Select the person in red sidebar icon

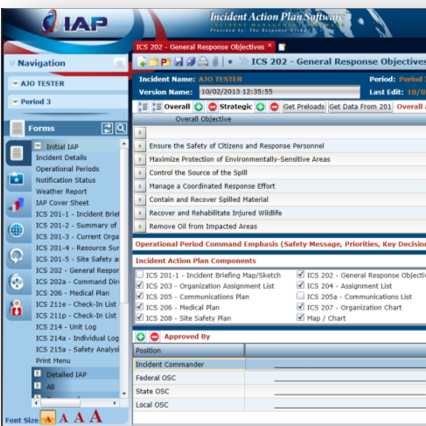pyautogui.click(x=16, y=308)
